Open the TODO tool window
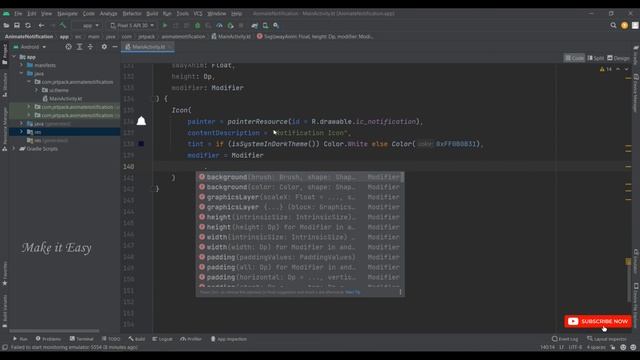The width and height of the screenshot is (640, 360). pos(111,339)
